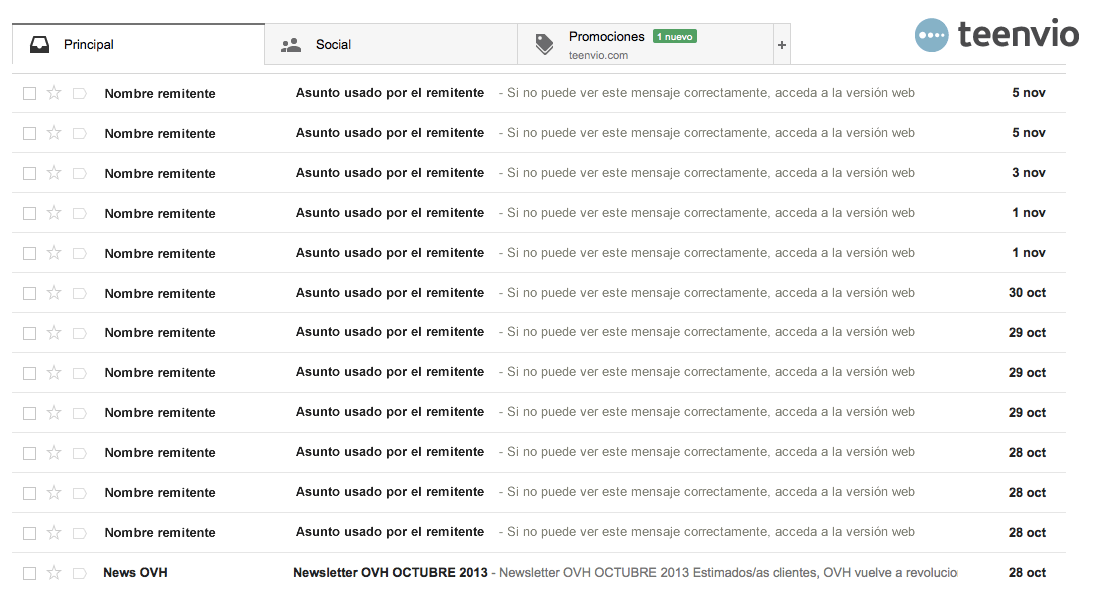Viewport: 1100px width, 600px height.
Task: Open the Newsletter OVH OCTUBRE 2013 email
Action: (388, 572)
